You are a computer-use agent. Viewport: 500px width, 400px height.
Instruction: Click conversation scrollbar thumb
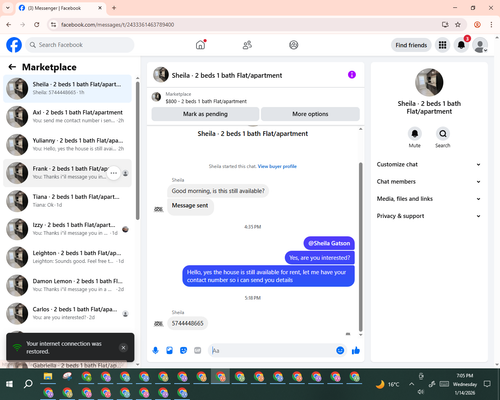(360, 247)
